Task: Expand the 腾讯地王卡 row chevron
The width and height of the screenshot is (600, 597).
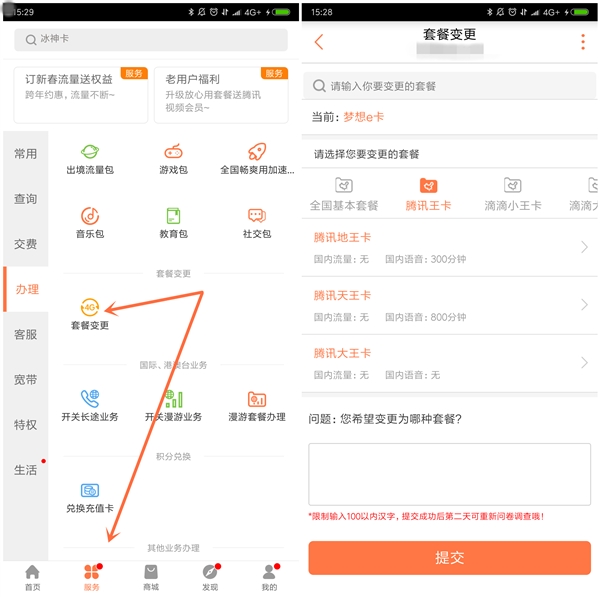Action: [x=584, y=247]
